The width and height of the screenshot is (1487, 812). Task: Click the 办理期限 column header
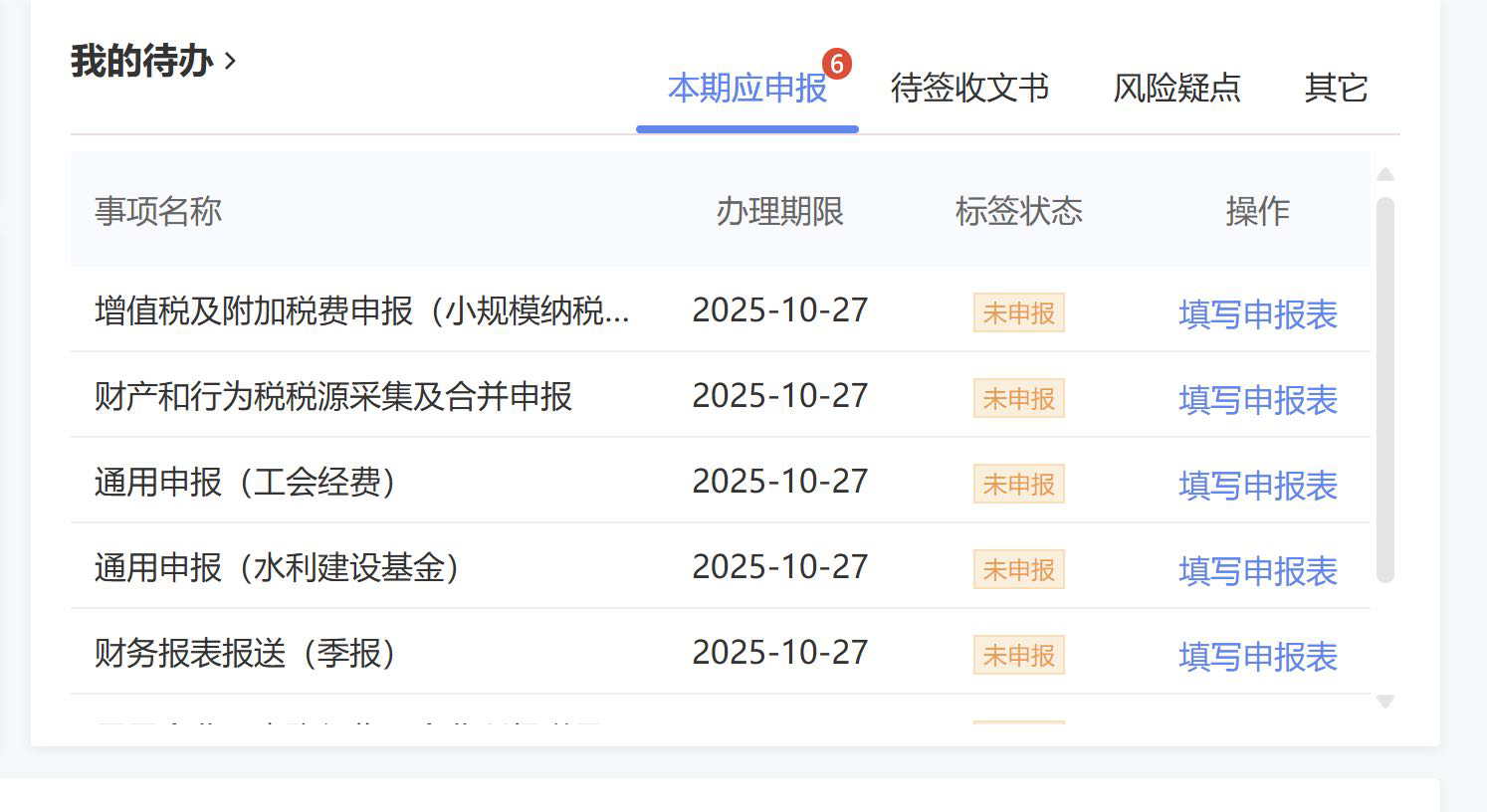[x=779, y=211]
